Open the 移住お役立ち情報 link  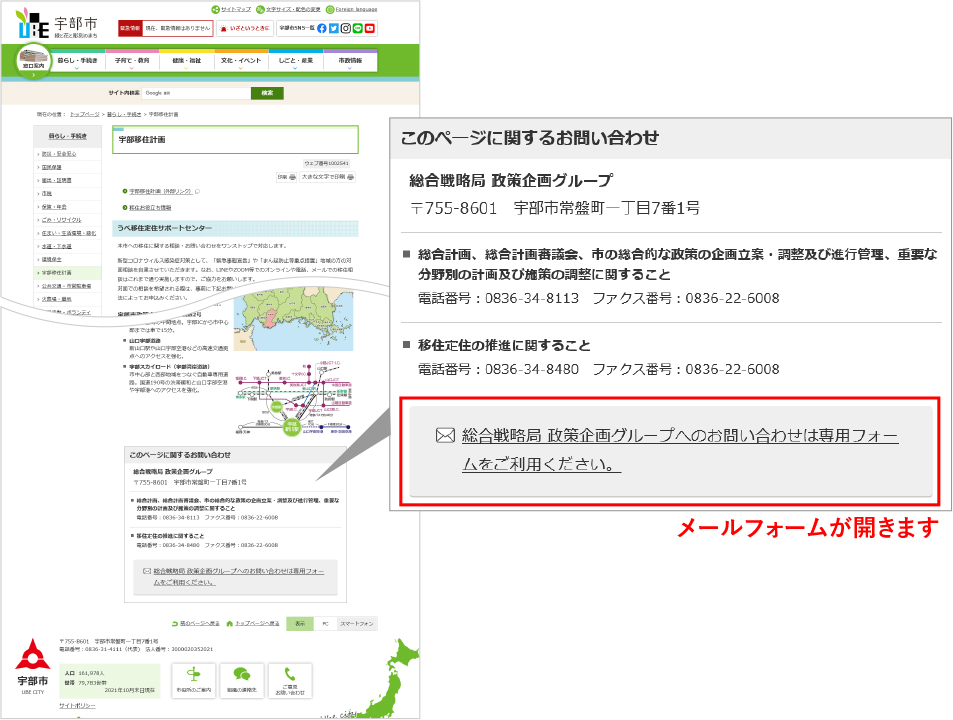pyautogui.click(x=150, y=208)
